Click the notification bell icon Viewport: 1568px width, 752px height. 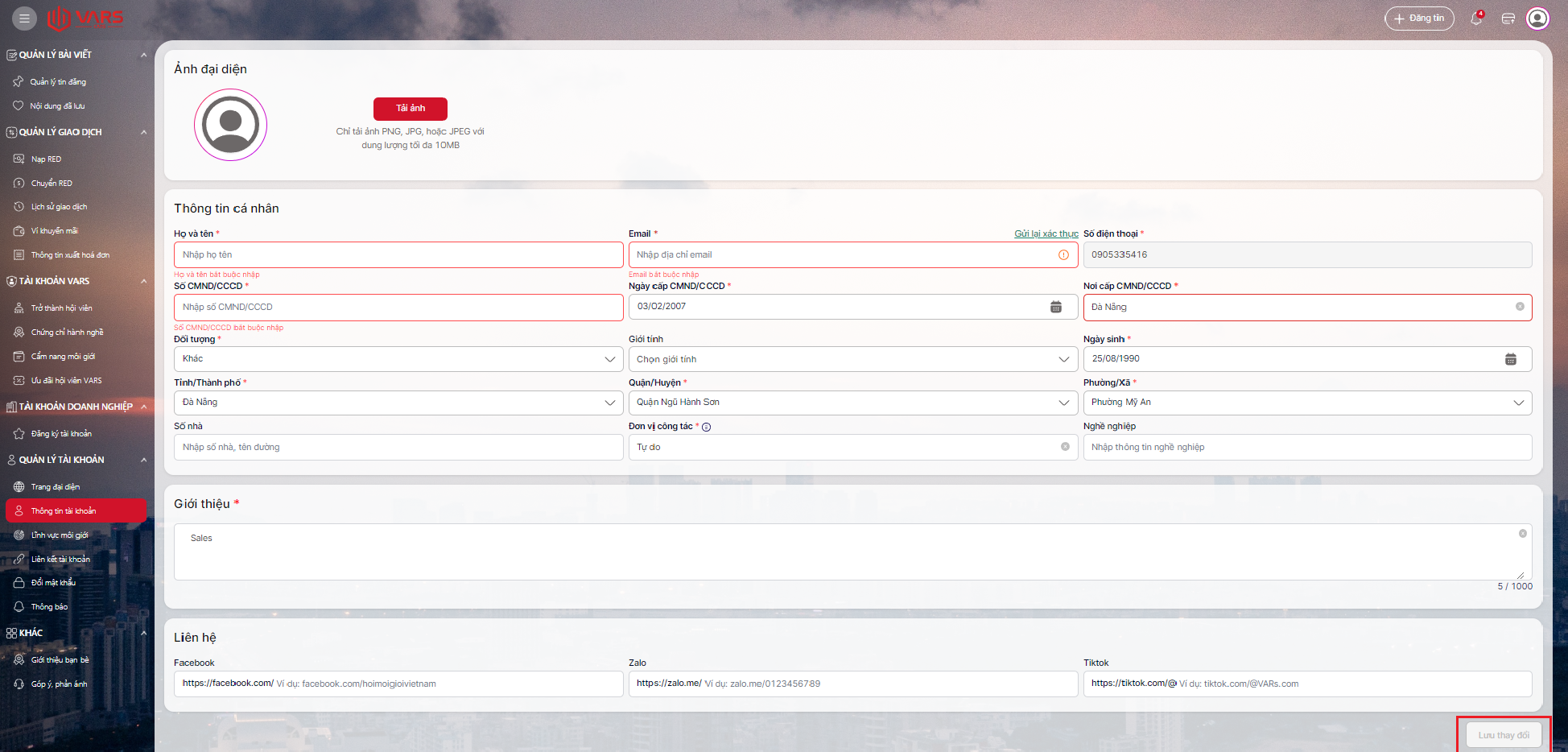click(x=1476, y=18)
